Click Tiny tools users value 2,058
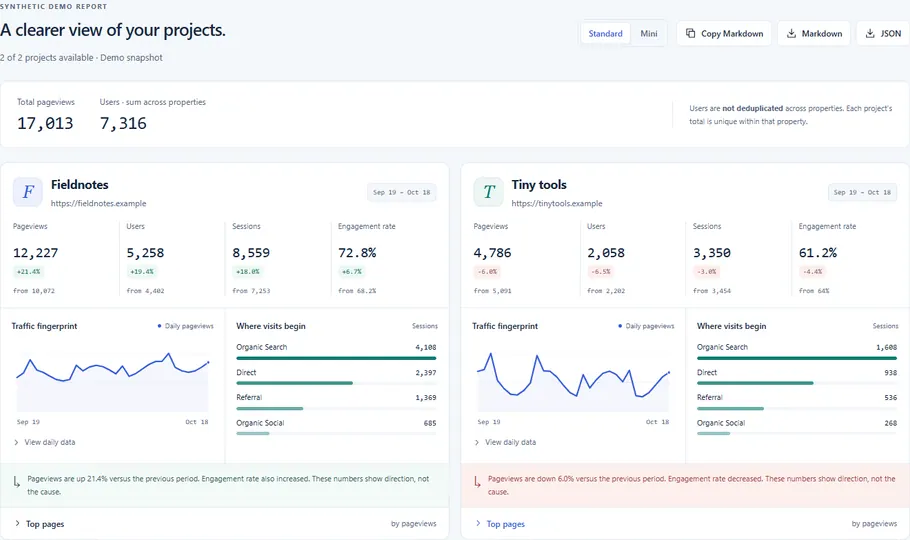Screen dimensions: 910x540 click(x=606, y=253)
